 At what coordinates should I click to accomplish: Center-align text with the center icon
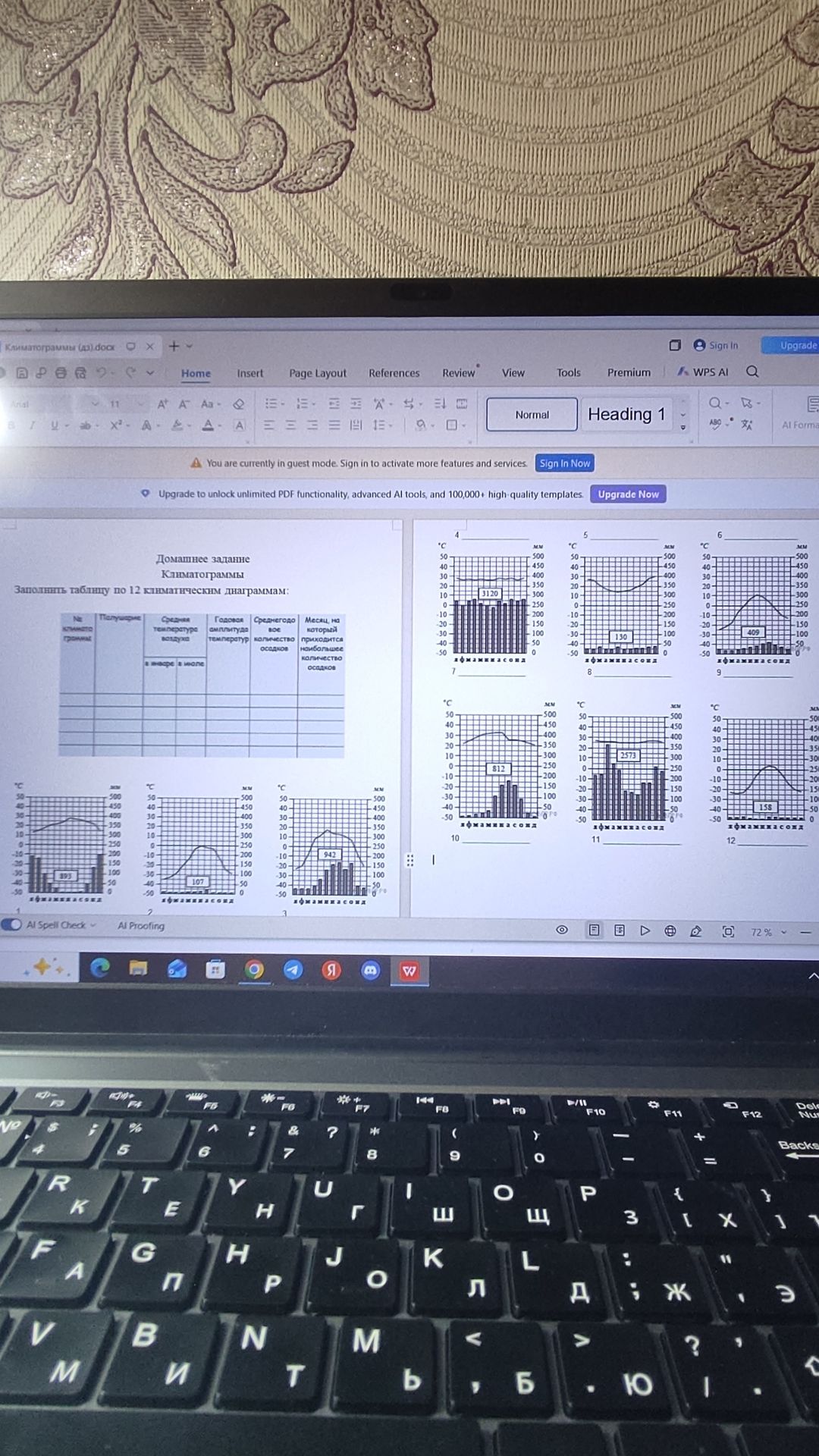coord(290,425)
